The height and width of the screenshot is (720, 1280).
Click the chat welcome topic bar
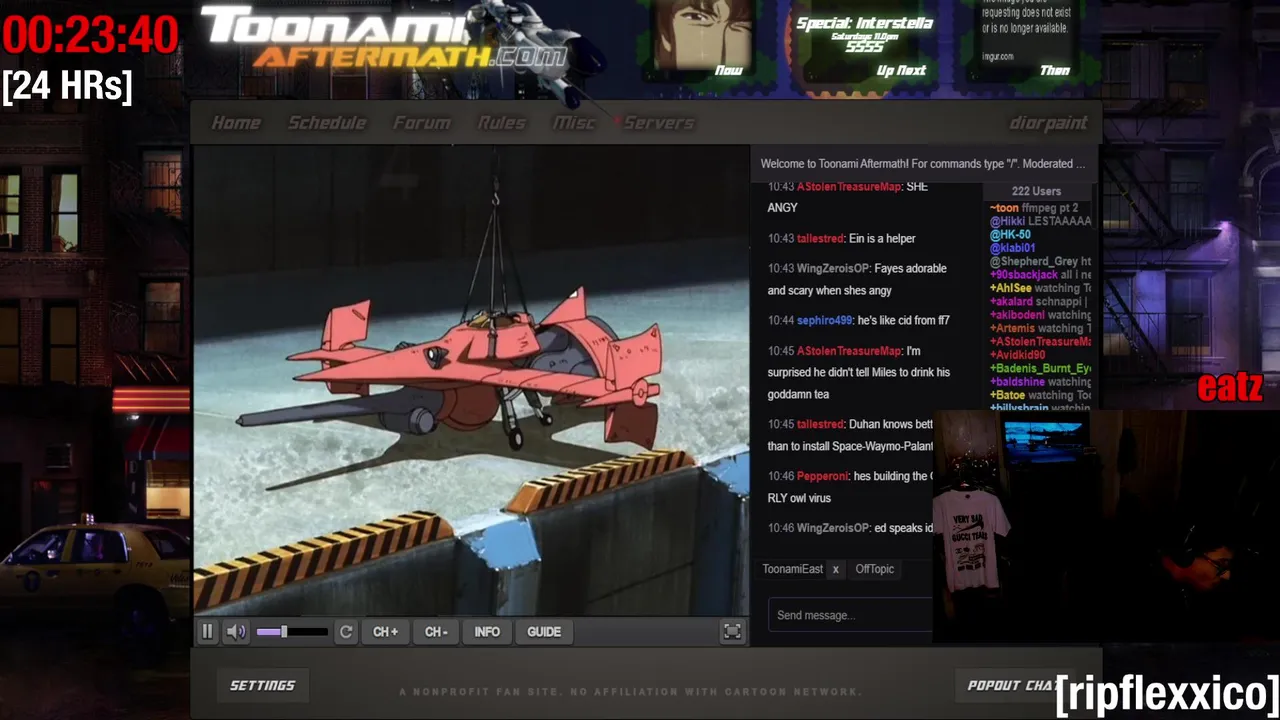pyautogui.click(x=923, y=164)
